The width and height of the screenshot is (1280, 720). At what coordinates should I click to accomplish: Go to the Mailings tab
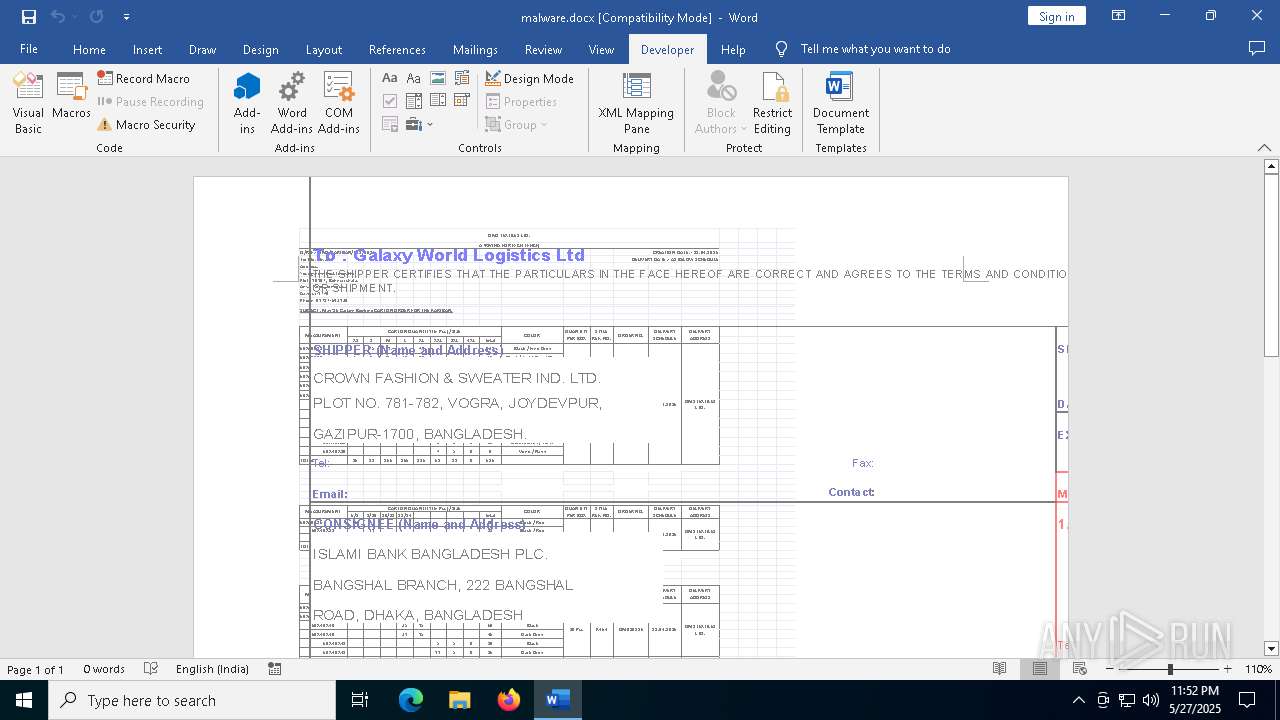(475, 49)
